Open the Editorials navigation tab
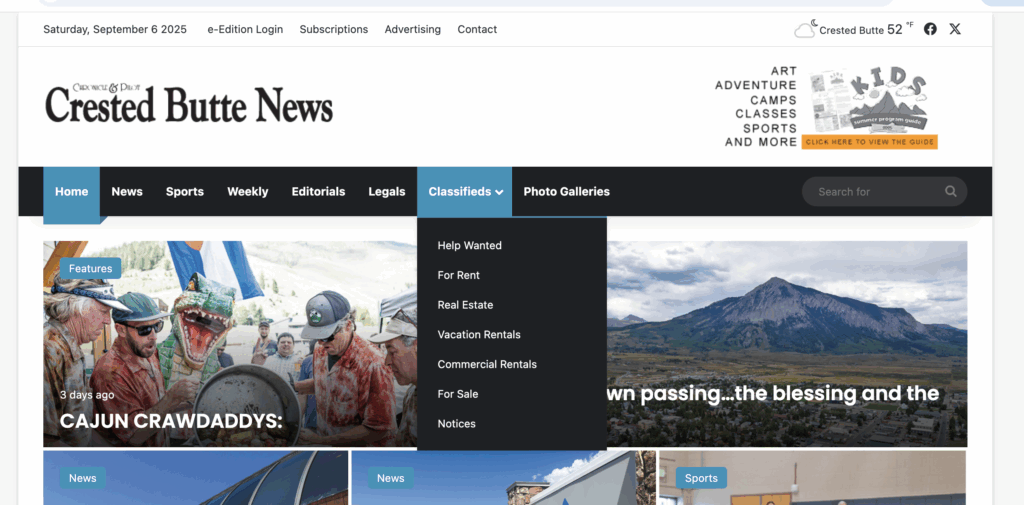The image size is (1024, 505). [x=318, y=192]
